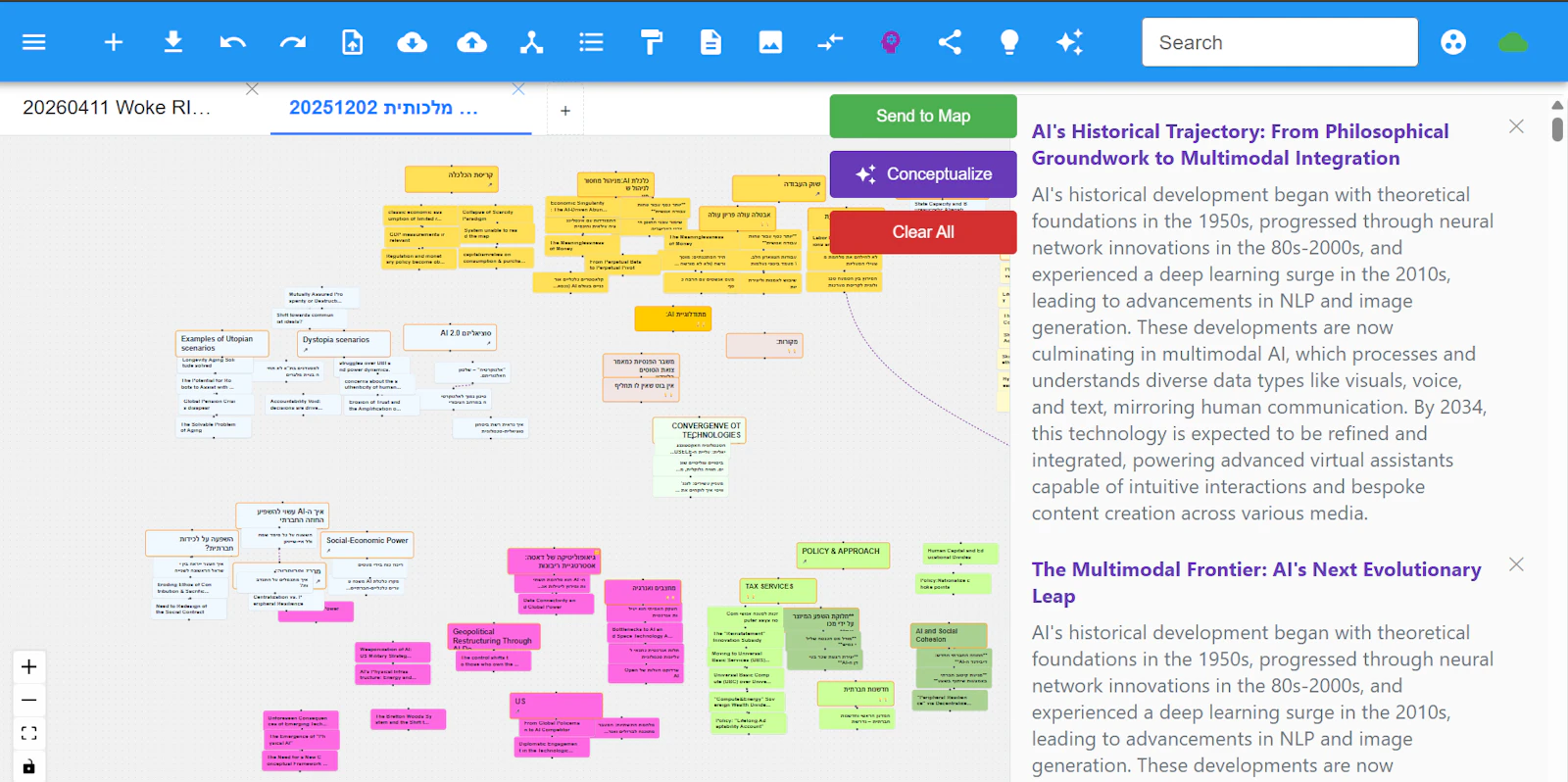Close the 20260411 Woke RI tab
This screenshot has height=782, width=1568.
click(x=252, y=89)
